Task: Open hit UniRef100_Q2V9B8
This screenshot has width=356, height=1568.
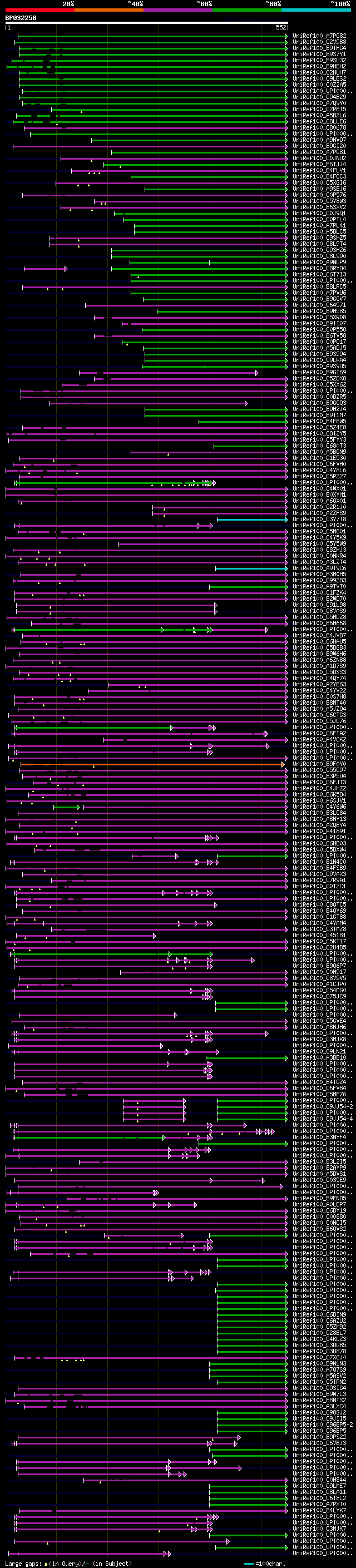Action: (319, 42)
